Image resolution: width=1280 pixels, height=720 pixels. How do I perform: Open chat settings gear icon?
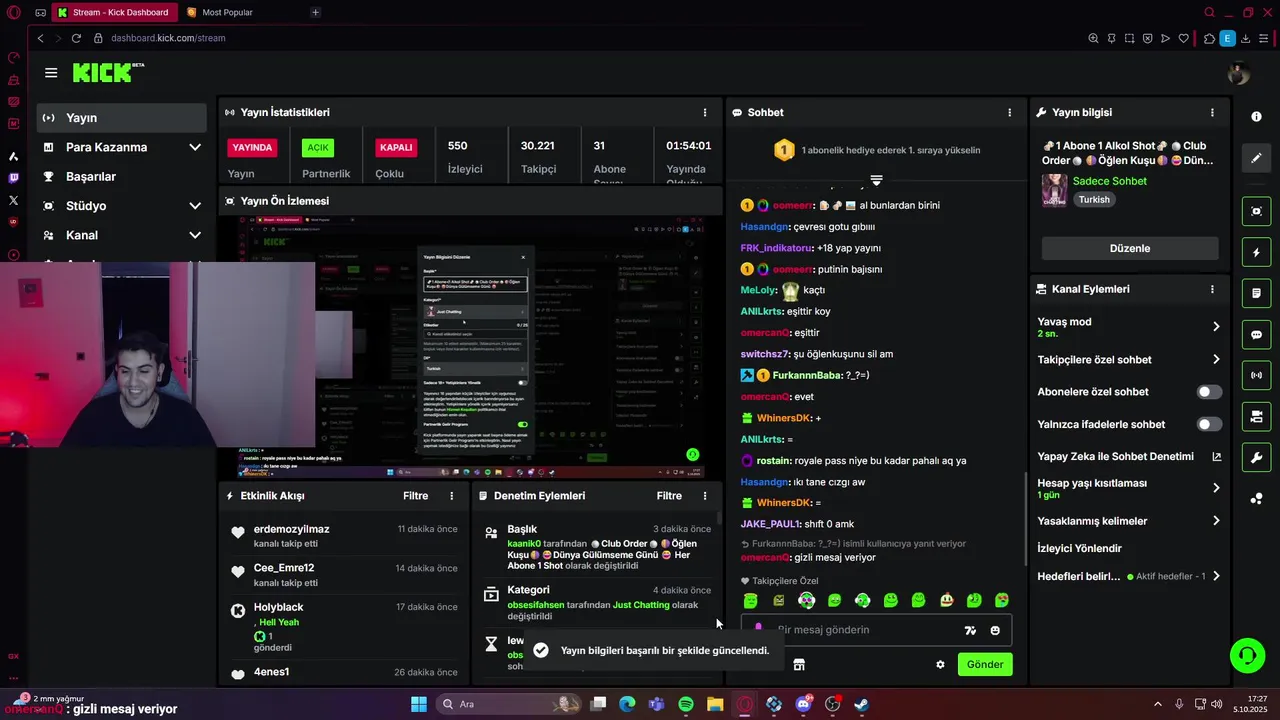tap(940, 664)
